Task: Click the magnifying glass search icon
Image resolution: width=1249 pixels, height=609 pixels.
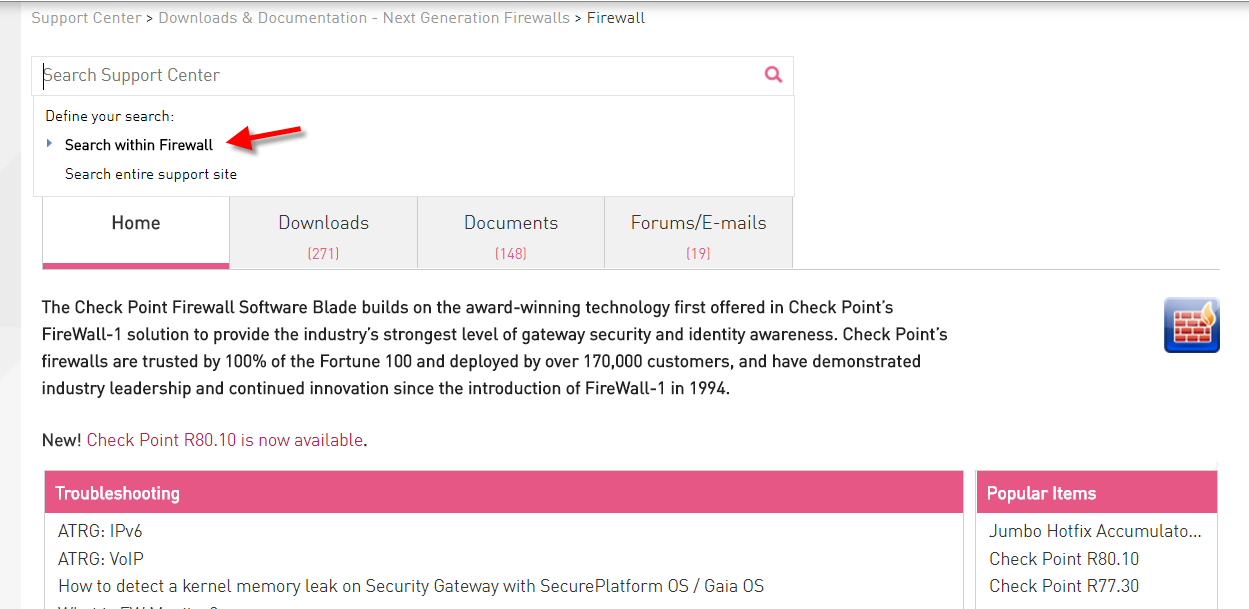Action: (x=773, y=74)
